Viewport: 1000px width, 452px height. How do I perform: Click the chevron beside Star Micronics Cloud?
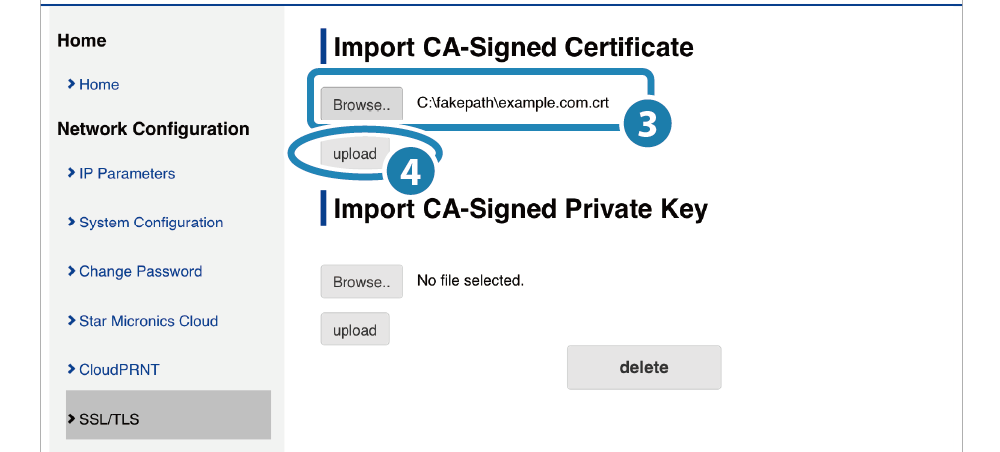pos(71,321)
